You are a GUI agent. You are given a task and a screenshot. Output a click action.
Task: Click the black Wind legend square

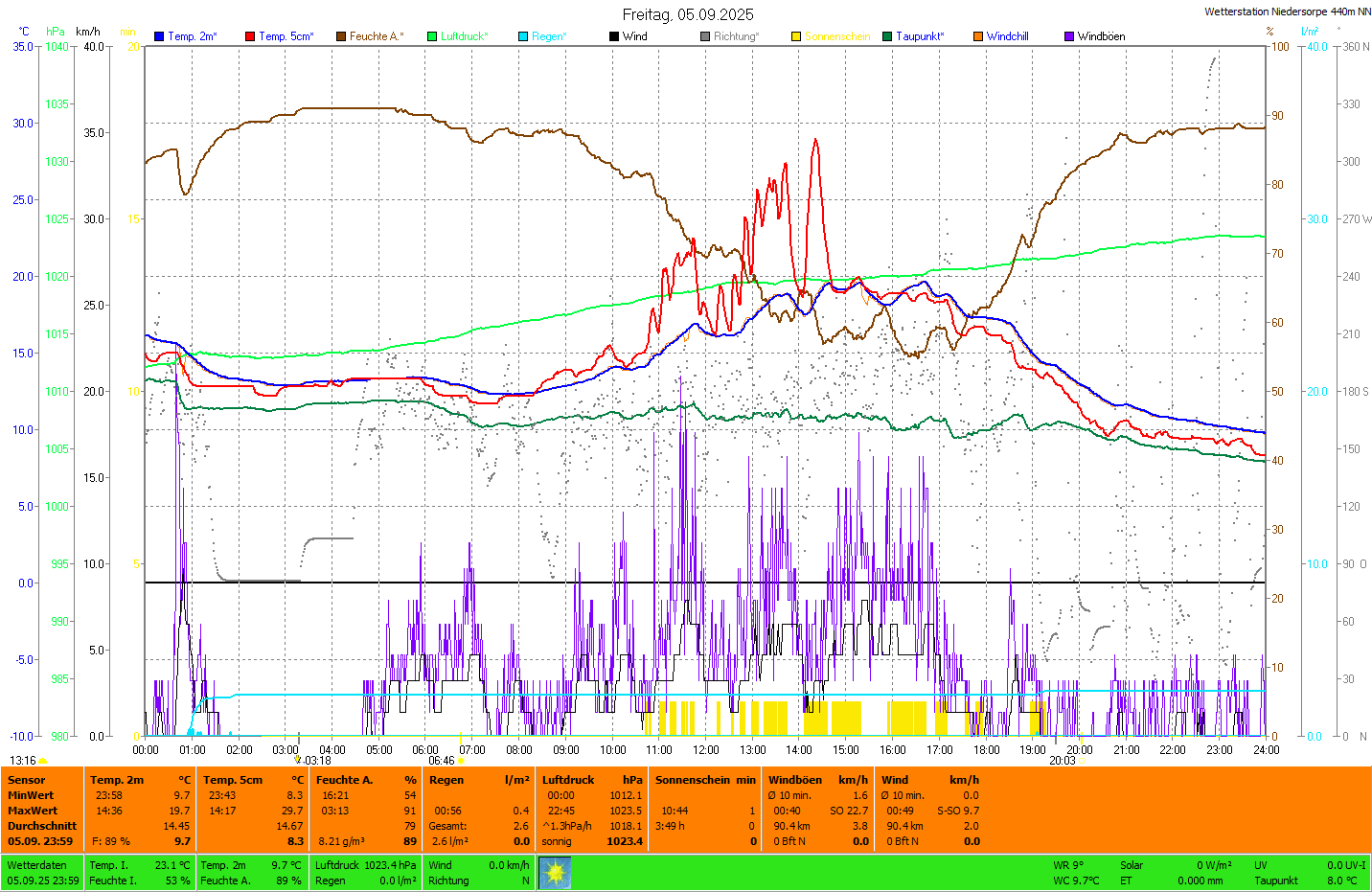pyautogui.click(x=614, y=36)
